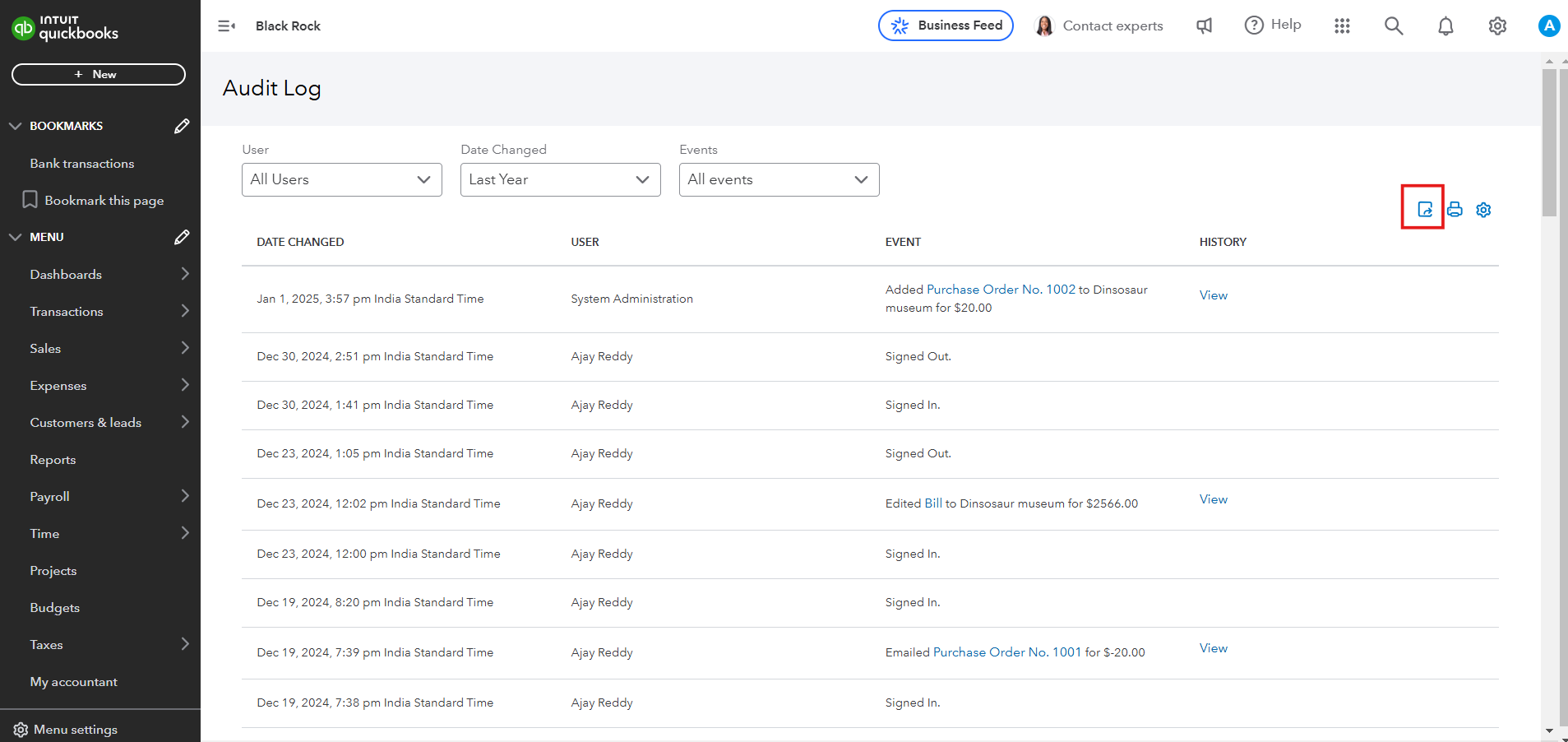The image size is (1568, 742).
Task: Click the print audit log icon
Action: click(x=1455, y=210)
